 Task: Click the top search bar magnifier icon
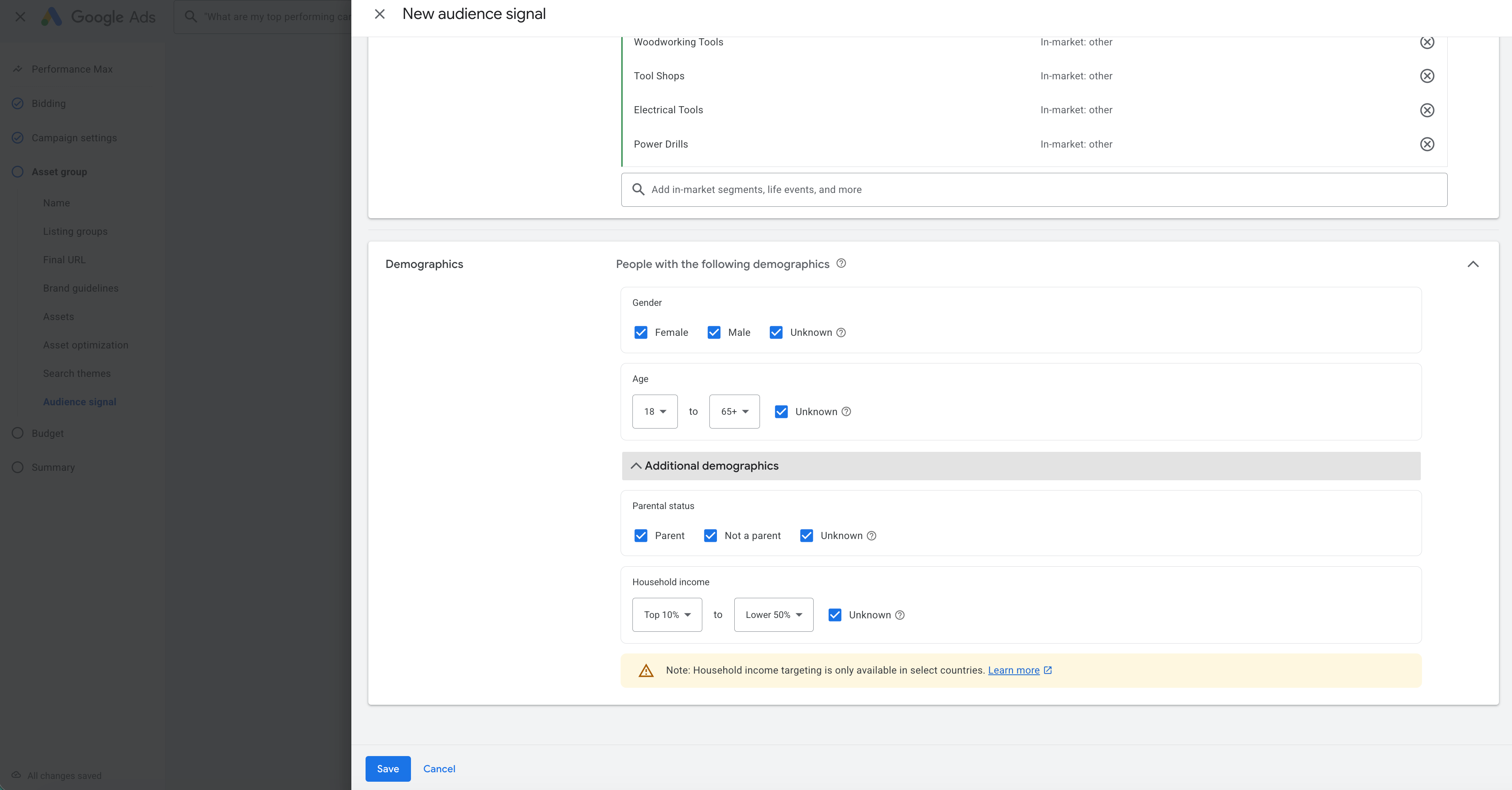click(191, 17)
